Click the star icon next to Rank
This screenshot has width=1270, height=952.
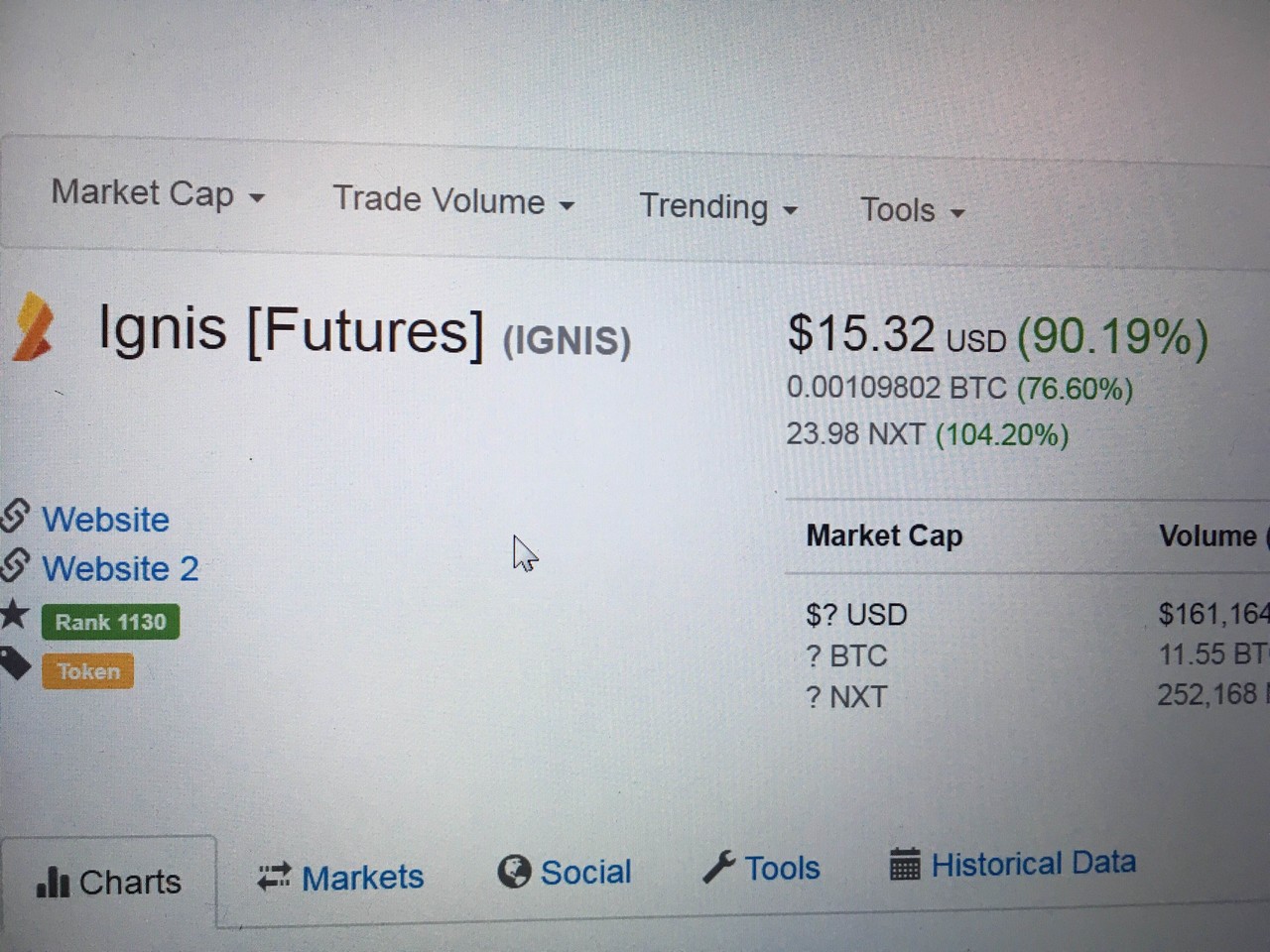click(x=14, y=615)
